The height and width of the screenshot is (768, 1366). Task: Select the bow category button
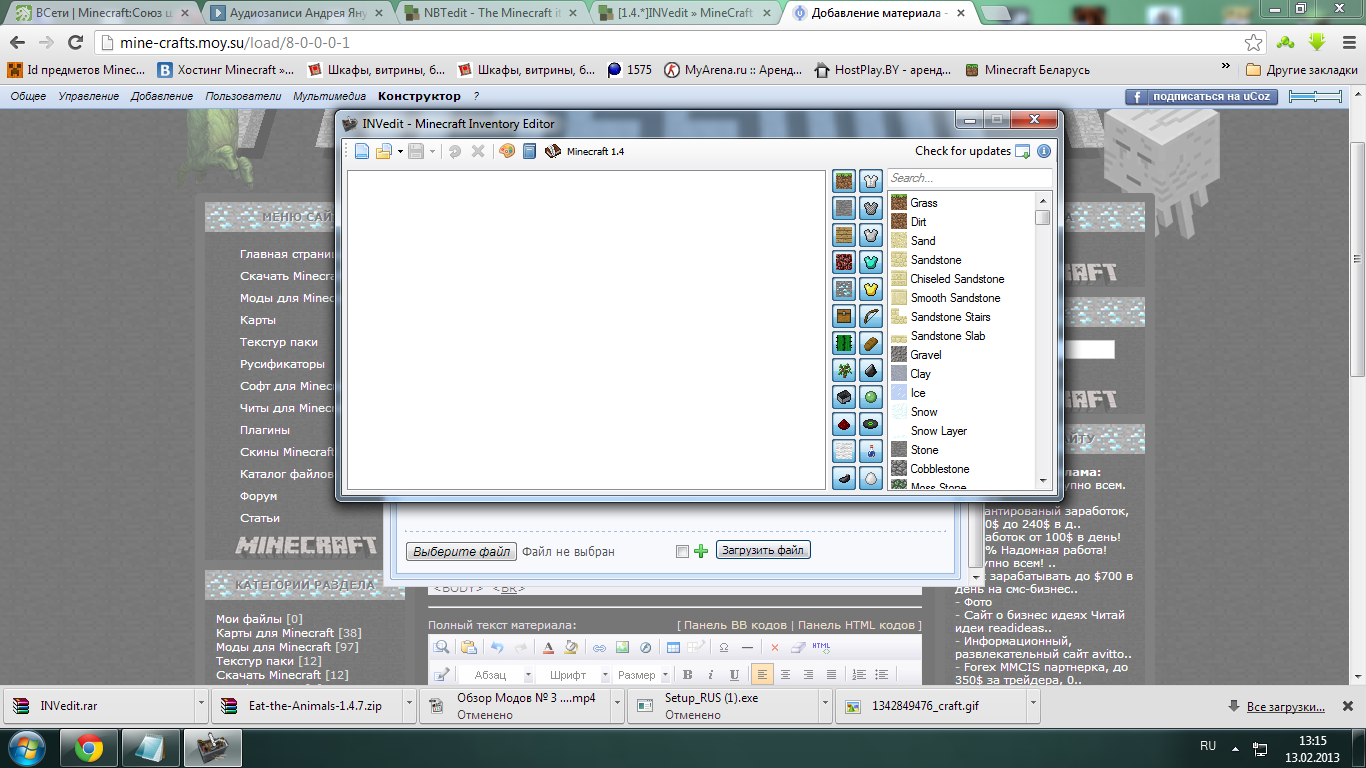pos(871,316)
